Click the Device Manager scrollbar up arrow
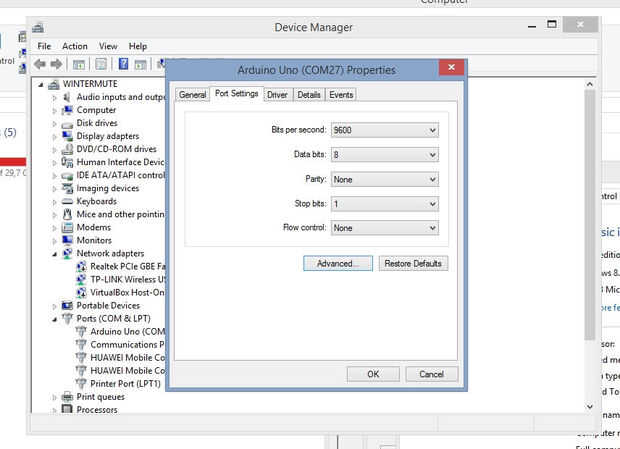The width and height of the screenshot is (620, 449). tap(590, 84)
